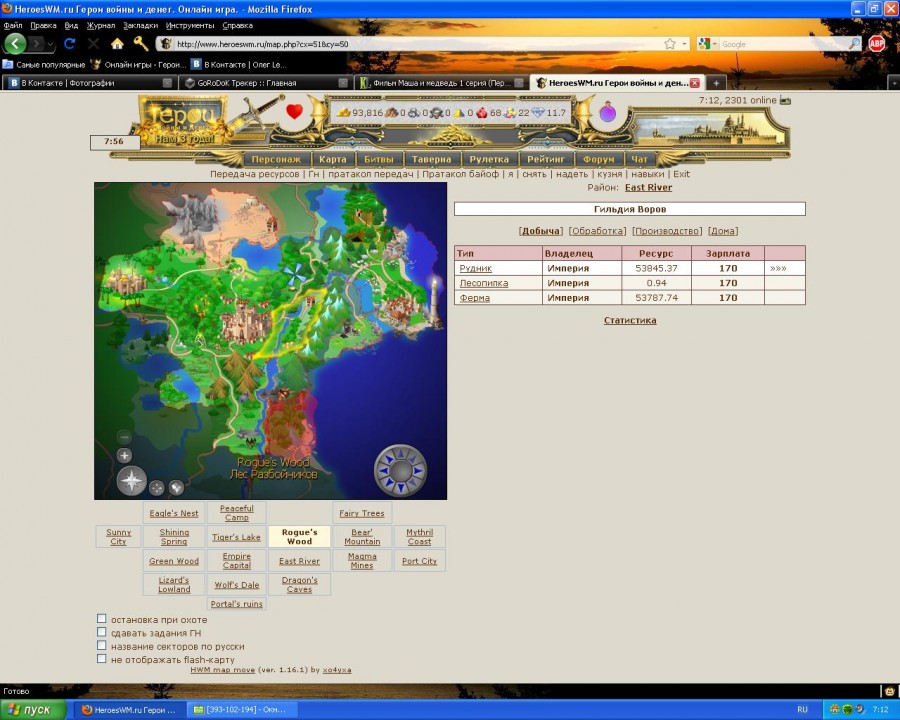Open the Персонаж game menu

click(x=276, y=160)
